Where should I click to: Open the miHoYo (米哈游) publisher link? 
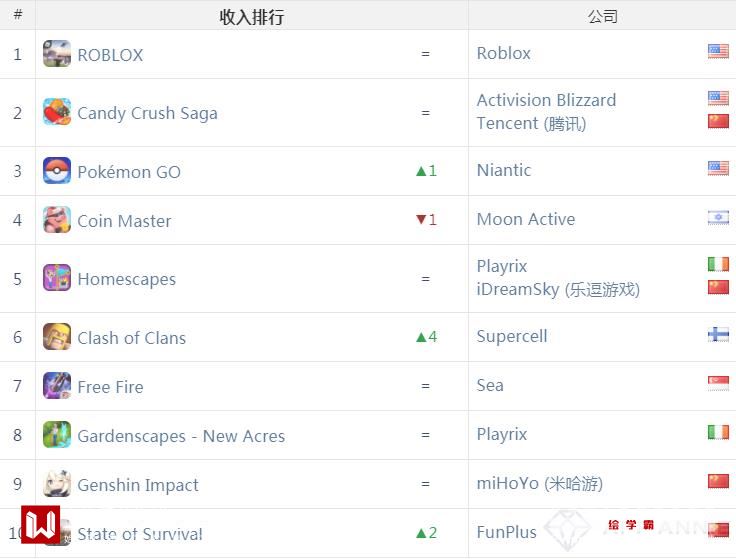[x=539, y=483]
